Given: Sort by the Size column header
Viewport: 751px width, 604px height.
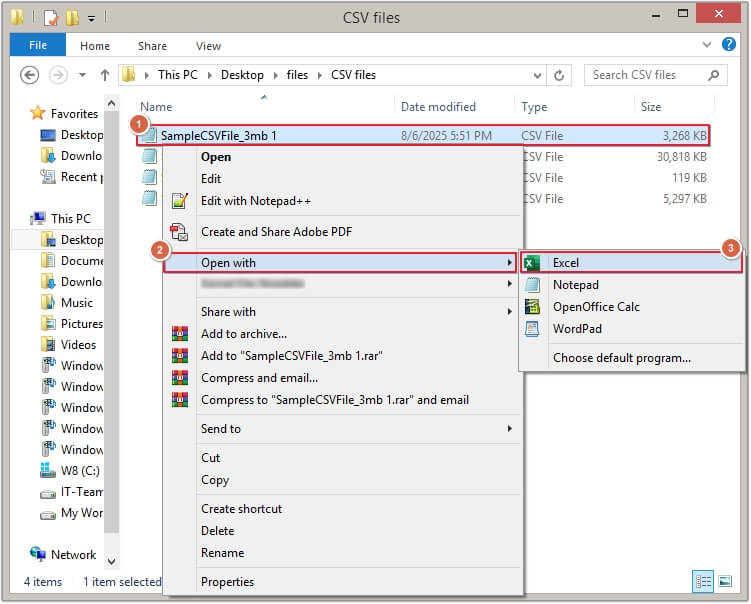Looking at the screenshot, I should [650, 107].
